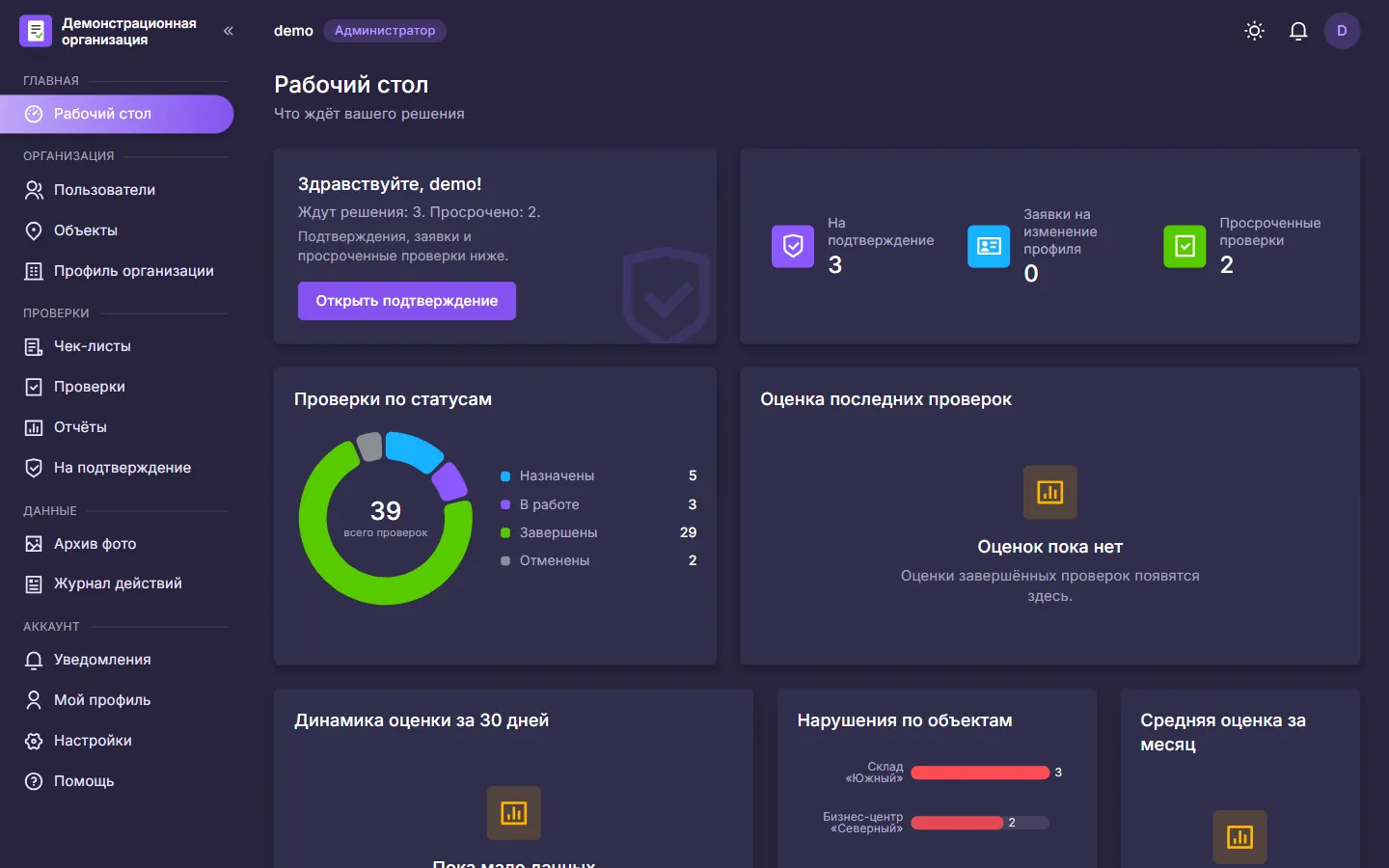Click the На подтверждение shield icon in sidebar
The height and width of the screenshot is (868, 1389).
tap(34, 468)
